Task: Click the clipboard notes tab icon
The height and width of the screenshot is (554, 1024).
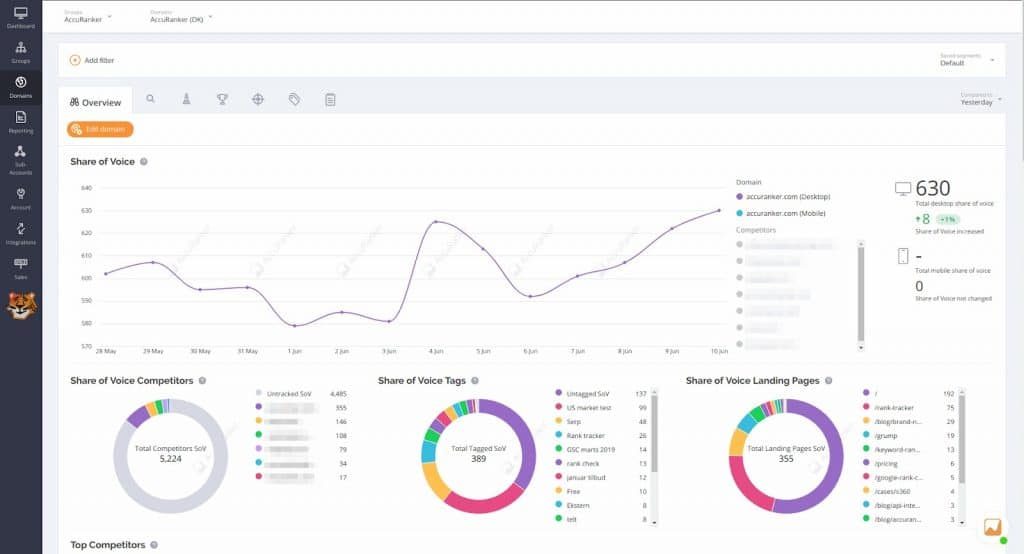Action: coord(330,100)
